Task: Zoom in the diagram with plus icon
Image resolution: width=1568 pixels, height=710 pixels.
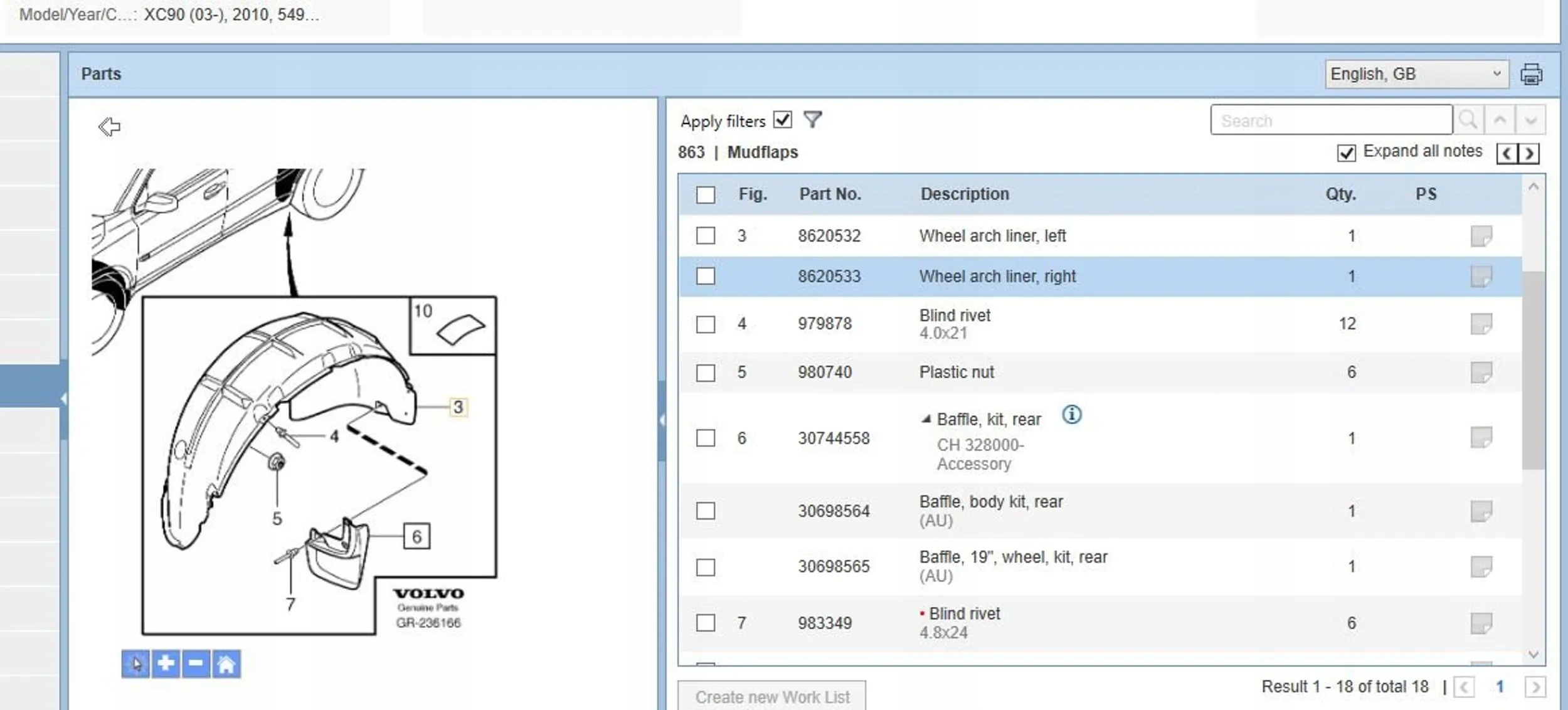Action: pyautogui.click(x=166, y=664)
